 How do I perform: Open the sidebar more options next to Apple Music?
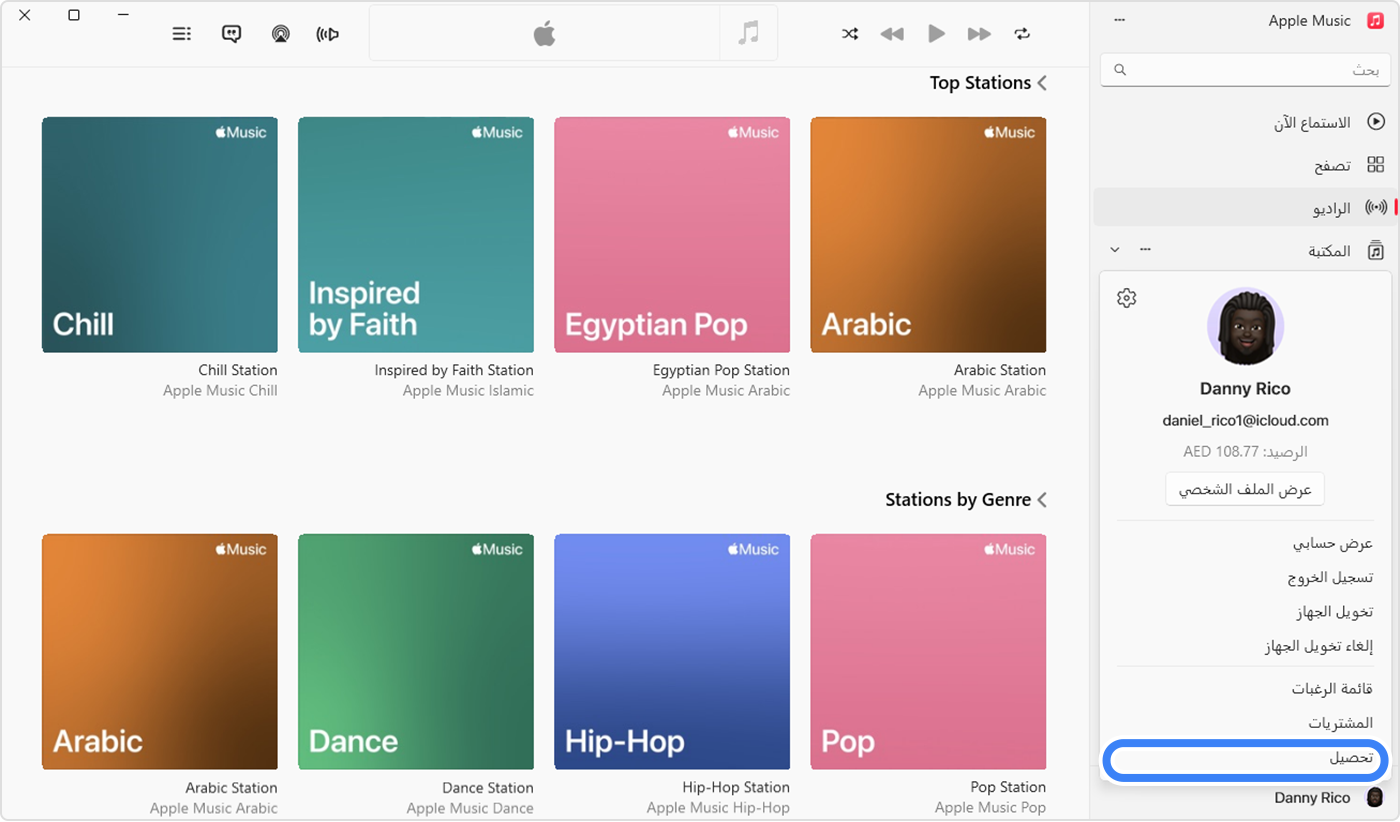pyautogui.click(x=1120, y=20)
